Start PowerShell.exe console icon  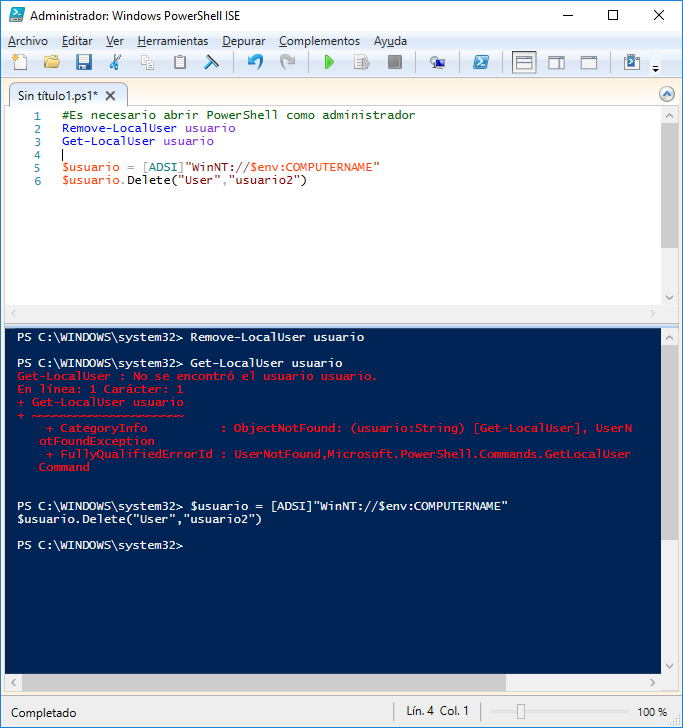pos(481,62)
